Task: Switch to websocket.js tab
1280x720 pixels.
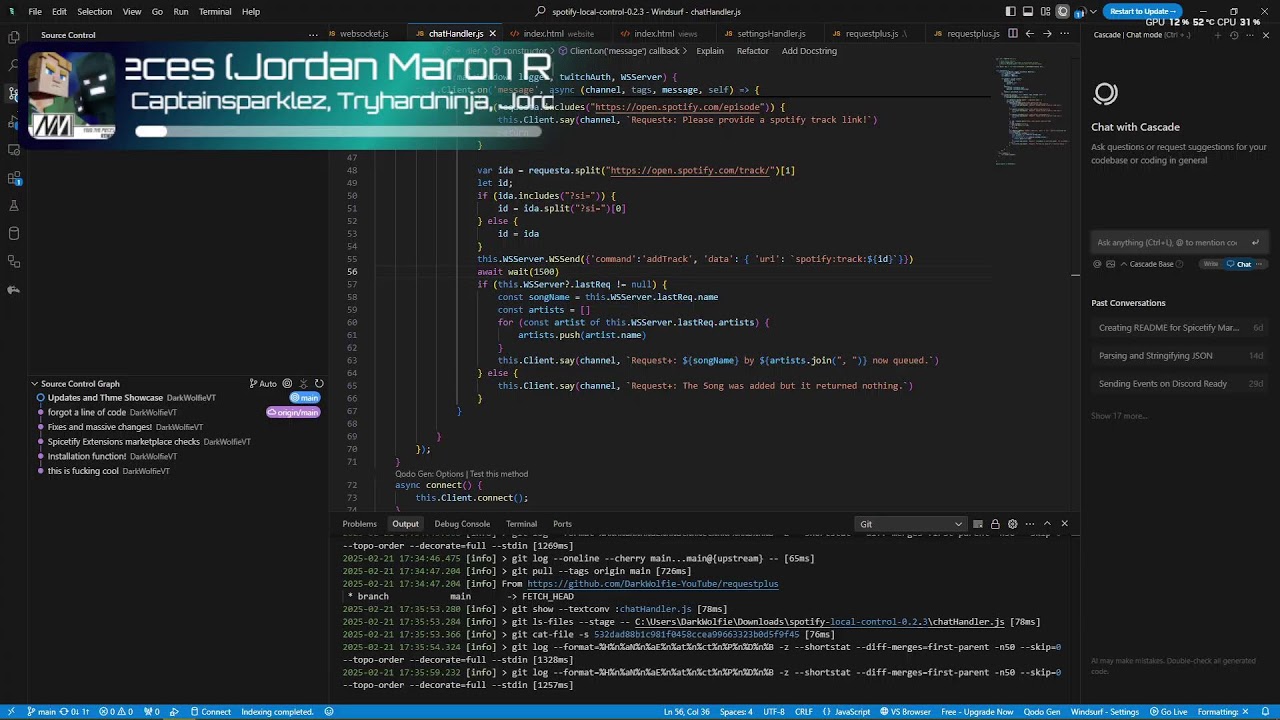Action: [364, 34]
